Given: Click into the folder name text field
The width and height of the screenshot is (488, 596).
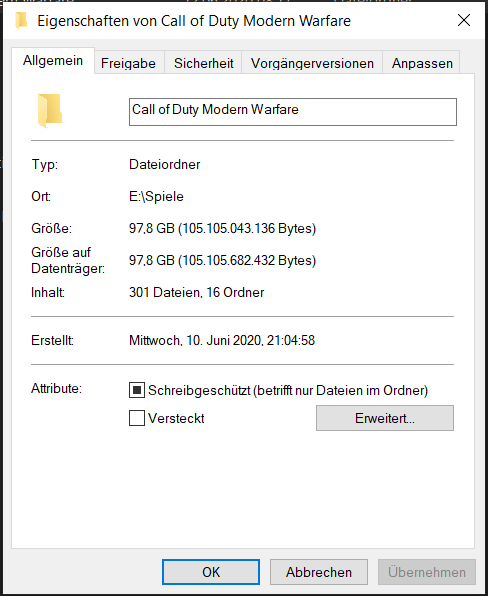Looking at the screenshot, I should point(293,112).
